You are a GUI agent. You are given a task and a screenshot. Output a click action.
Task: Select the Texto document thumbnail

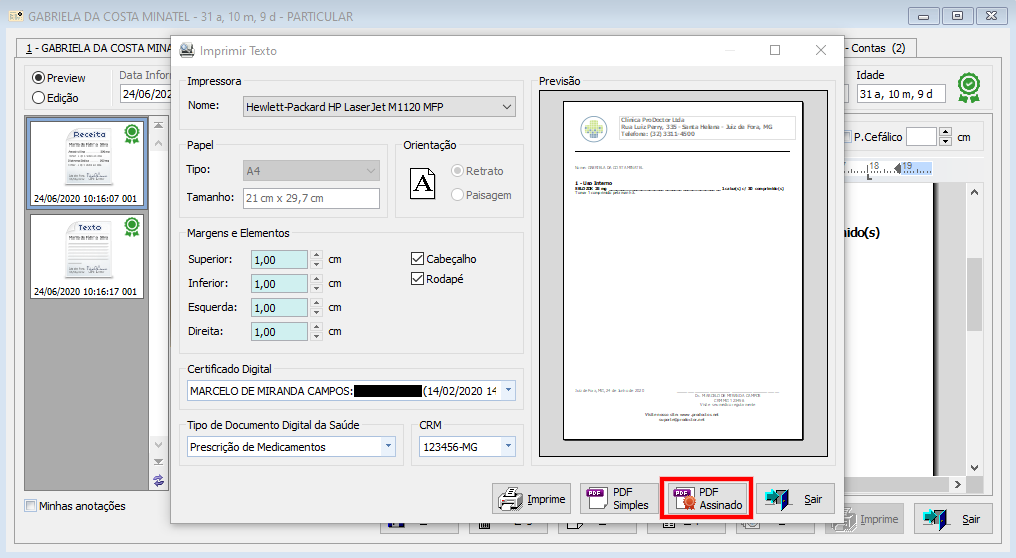point(86,256)
